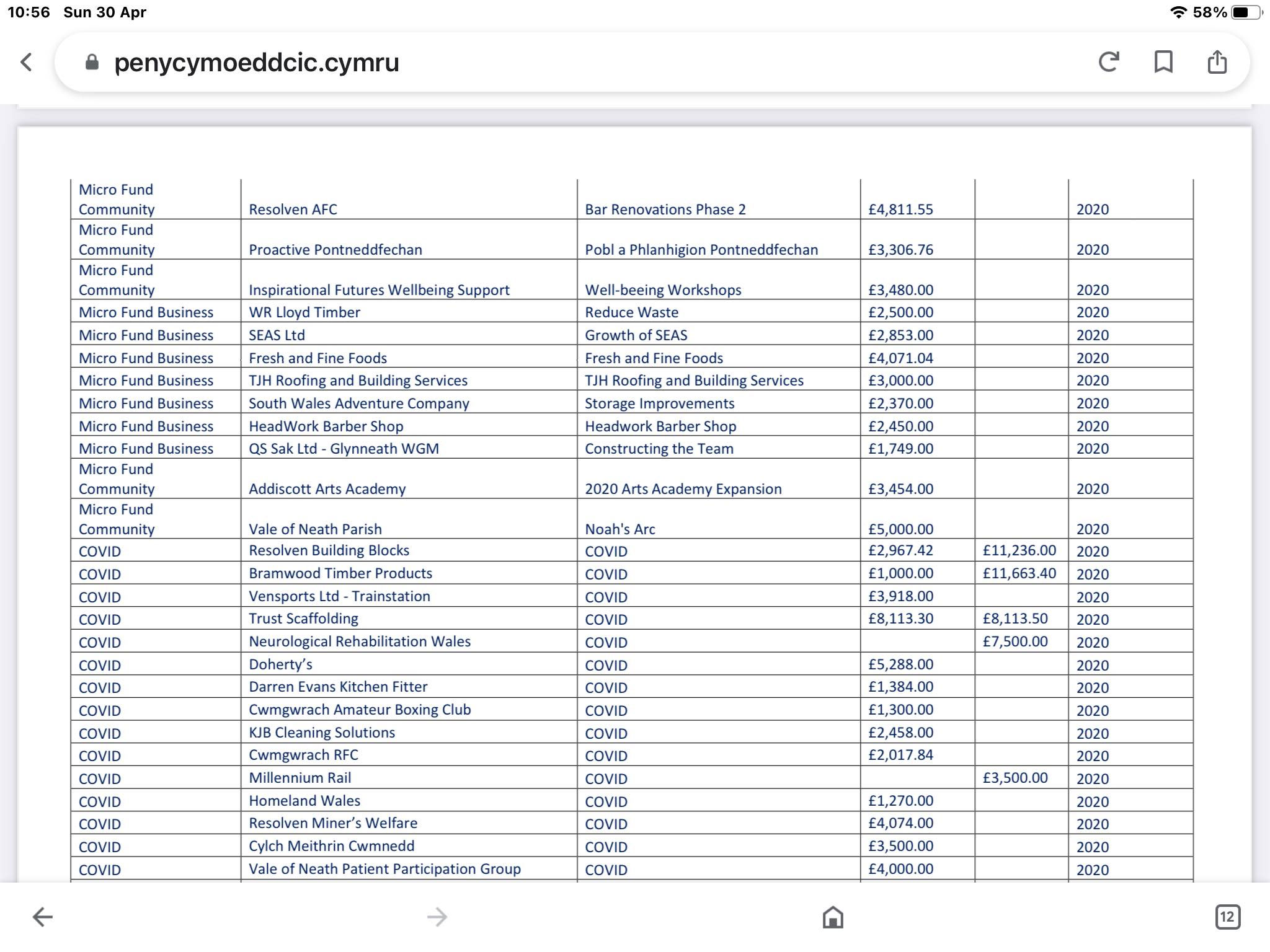This screenshot has width=1270, height=952.
Task: Open the share sheet icon
Action: pyautogui.click(x=1217, y=61)
